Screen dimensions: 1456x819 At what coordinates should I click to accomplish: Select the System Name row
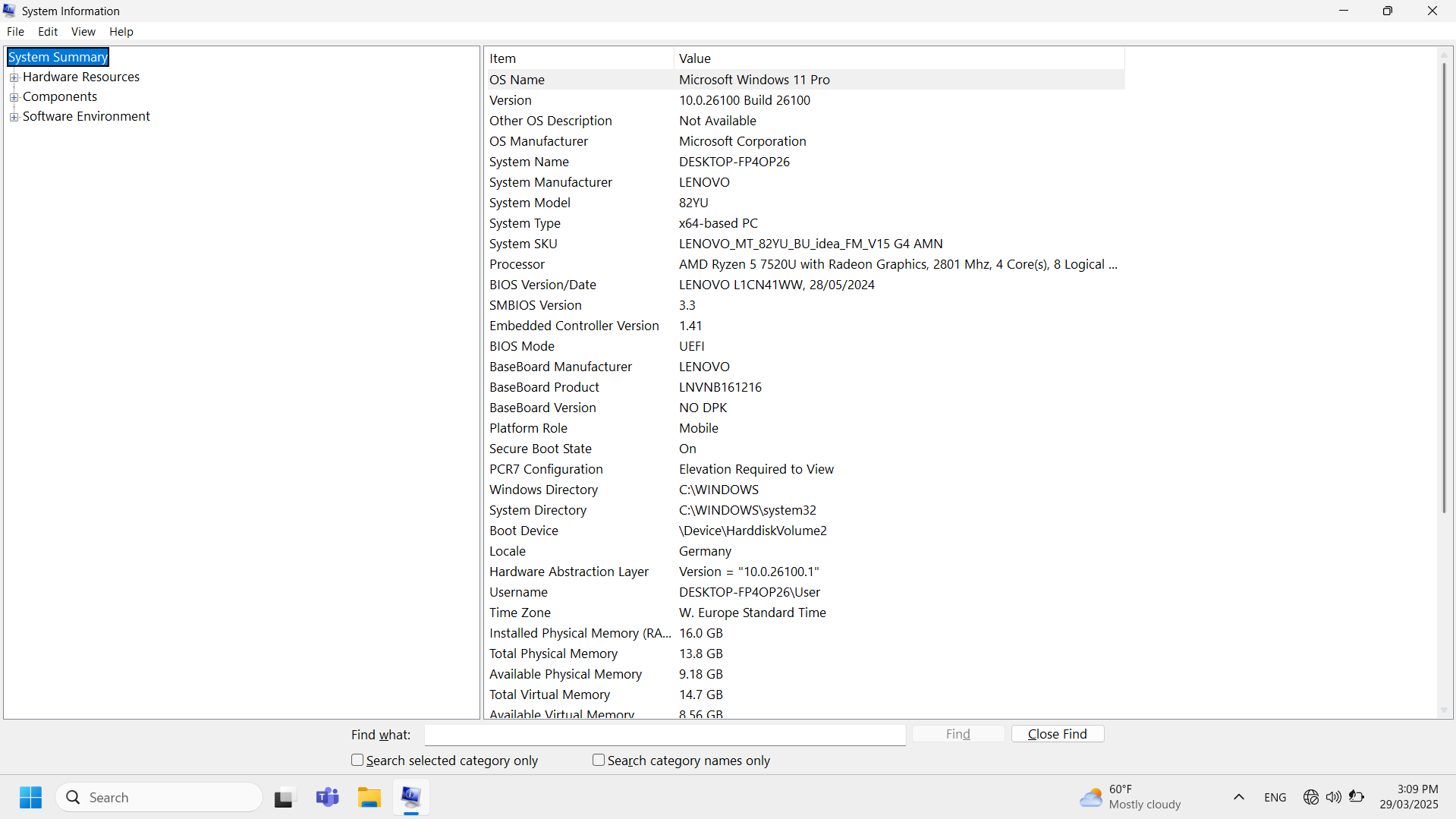[x=805, y=162]
